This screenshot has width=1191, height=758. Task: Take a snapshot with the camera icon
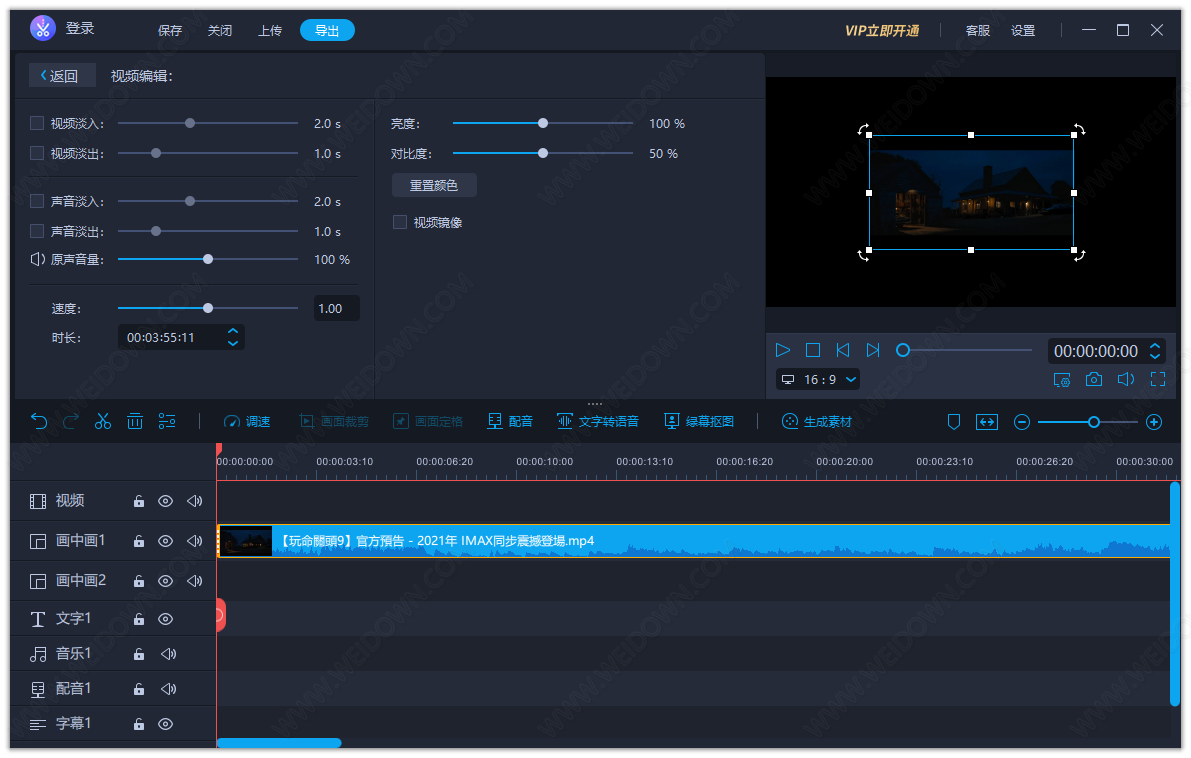(1094, 379)
